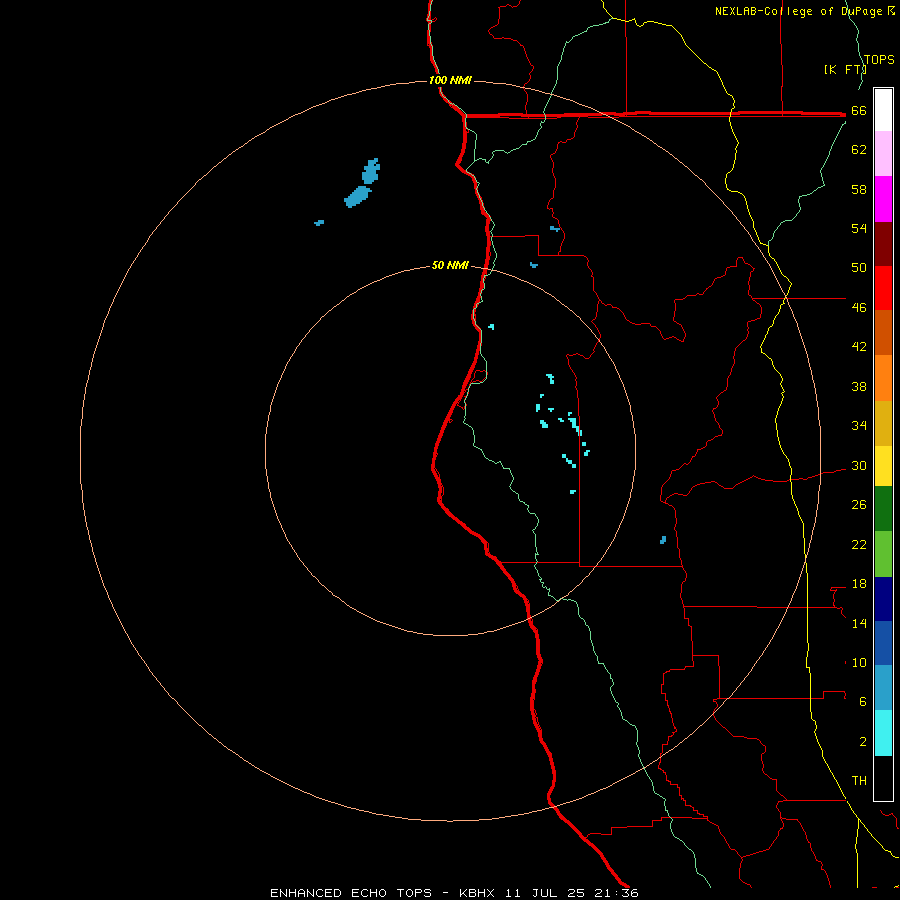Click the "18" legend value
The height and width of the screenshot is (900, 900).
tap(859, 584)
